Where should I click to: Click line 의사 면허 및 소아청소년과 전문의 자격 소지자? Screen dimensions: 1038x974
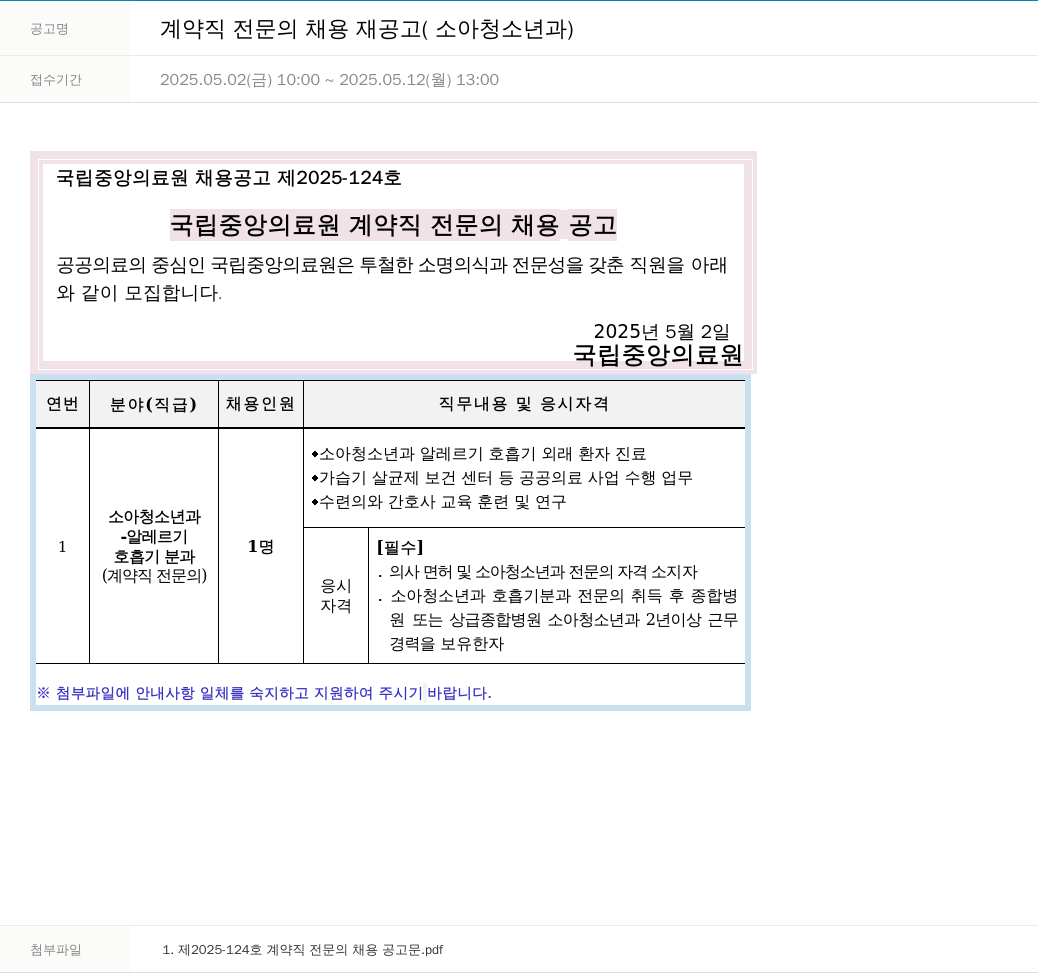(x=538, y=572)
